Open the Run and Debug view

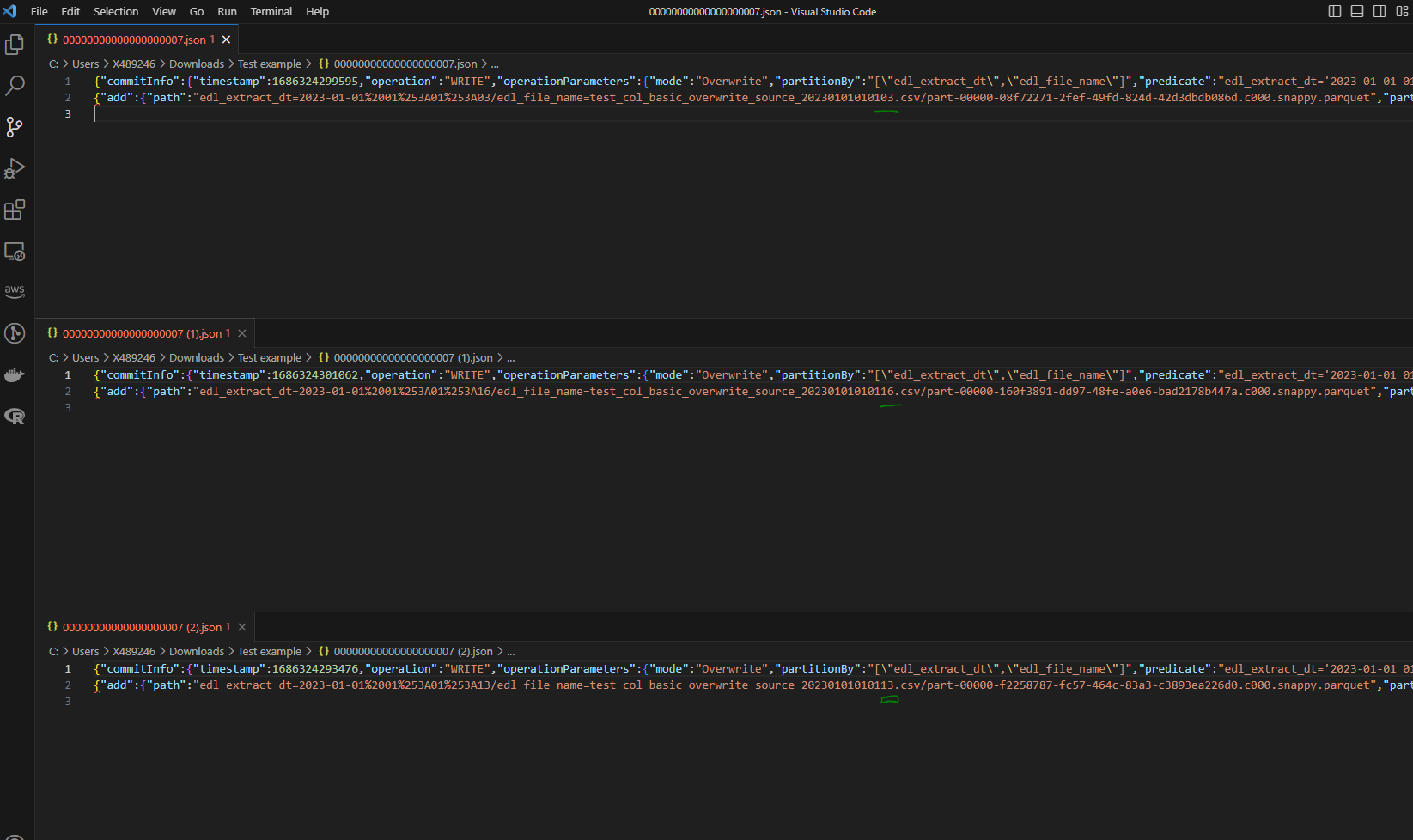pyautogui.click(x=15, y=168)
